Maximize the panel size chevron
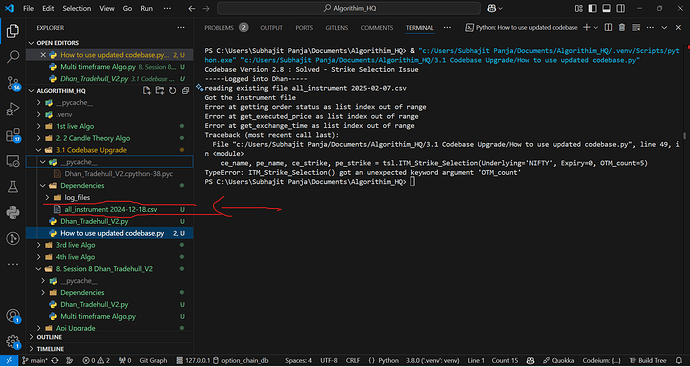This screenshot has height=367, width=690. [x=664, y=27]
